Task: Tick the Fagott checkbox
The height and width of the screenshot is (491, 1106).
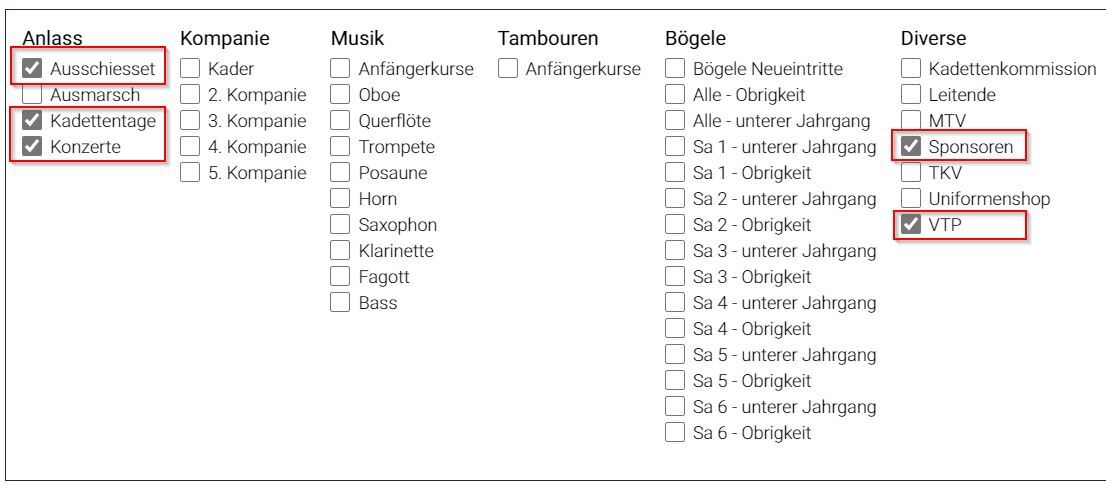Action: (x=340, y=277)
